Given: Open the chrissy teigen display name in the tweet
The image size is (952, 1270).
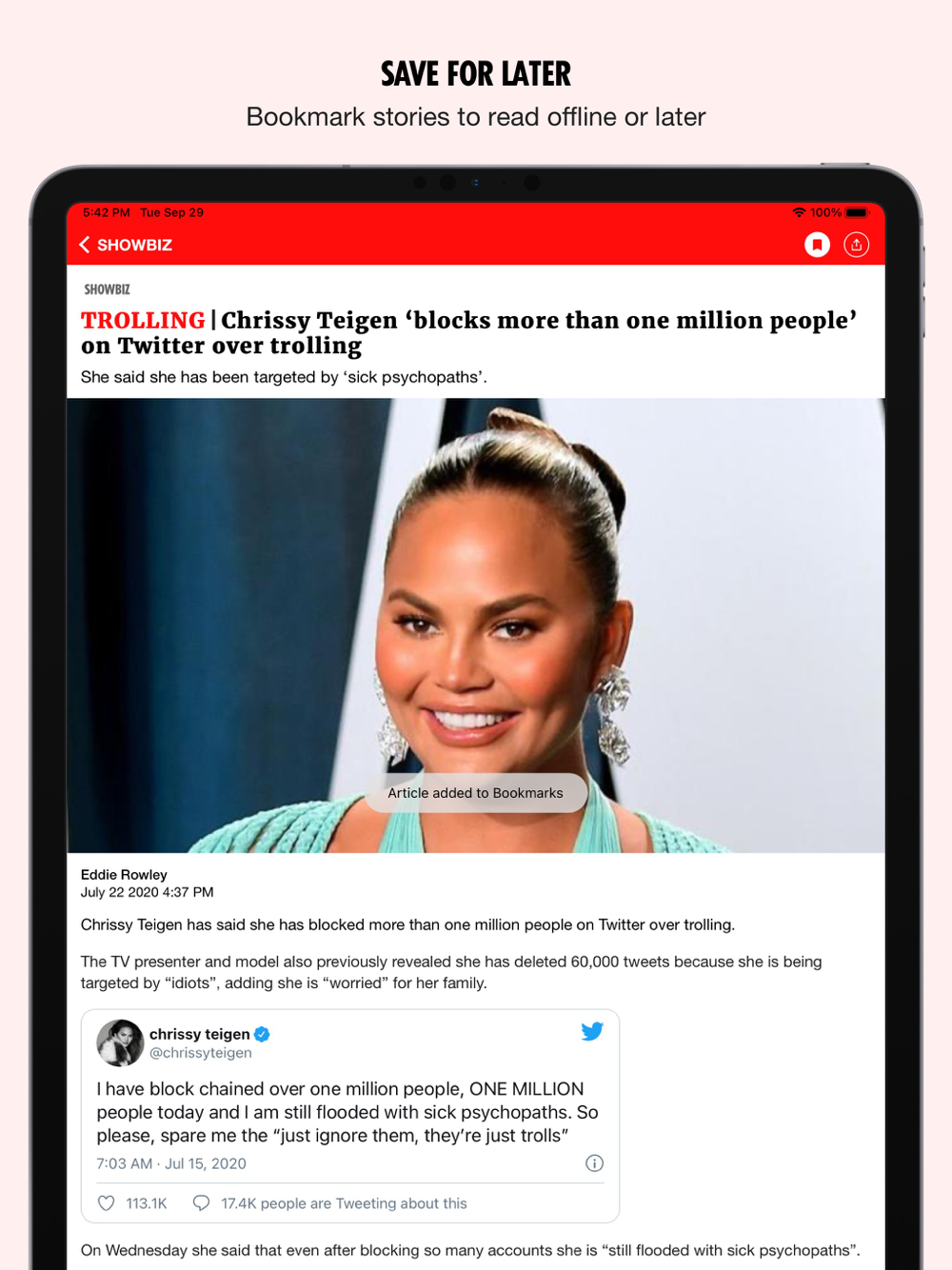Looking at the screenshot, I should pyautogui.click(x=200, y=1034).
